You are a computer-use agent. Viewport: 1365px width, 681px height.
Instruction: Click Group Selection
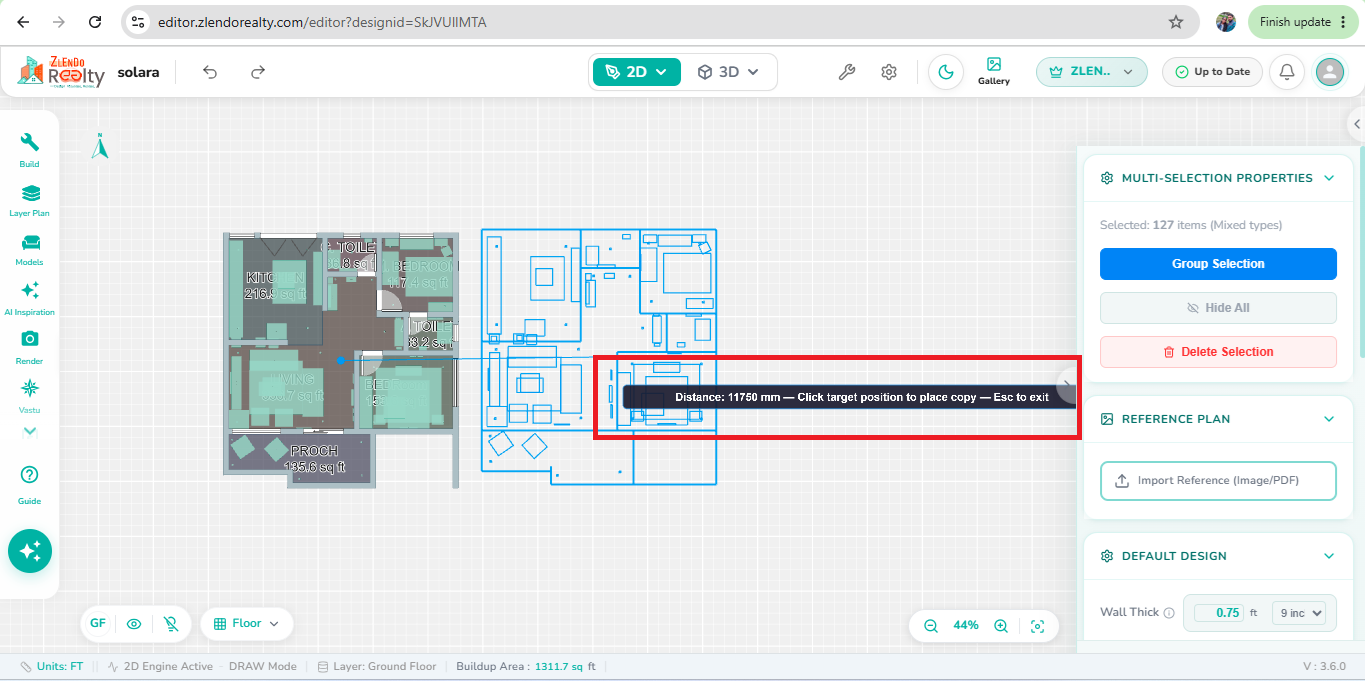pos(1218,264)
